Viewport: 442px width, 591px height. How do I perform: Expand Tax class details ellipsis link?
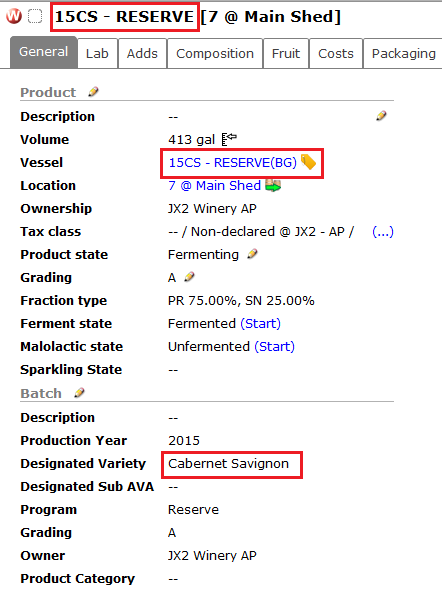pos(382,231)
